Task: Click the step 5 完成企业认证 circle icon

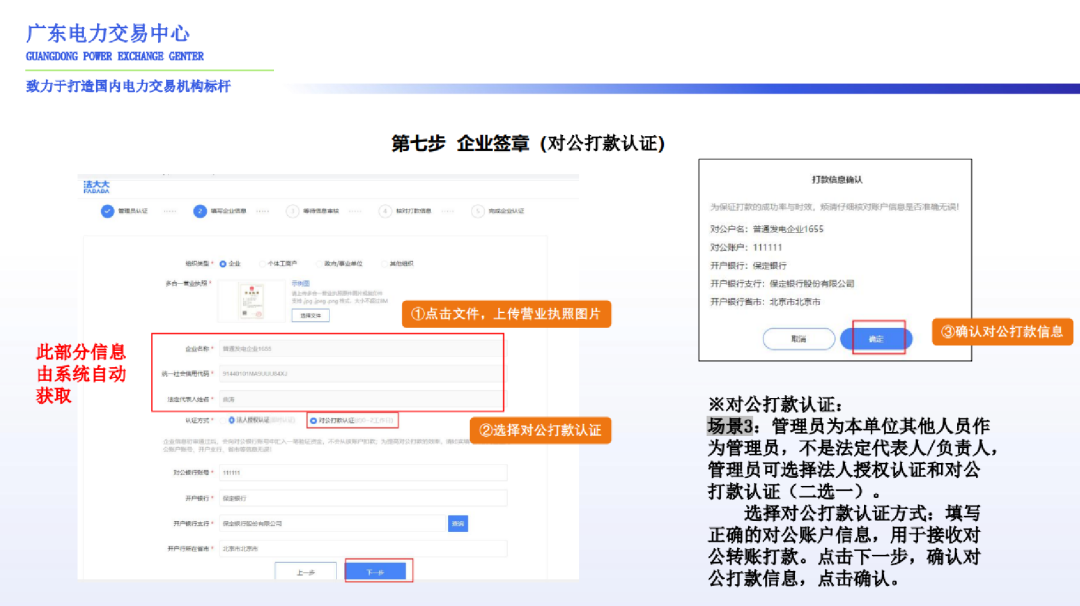Action: (x=476, y=211)
